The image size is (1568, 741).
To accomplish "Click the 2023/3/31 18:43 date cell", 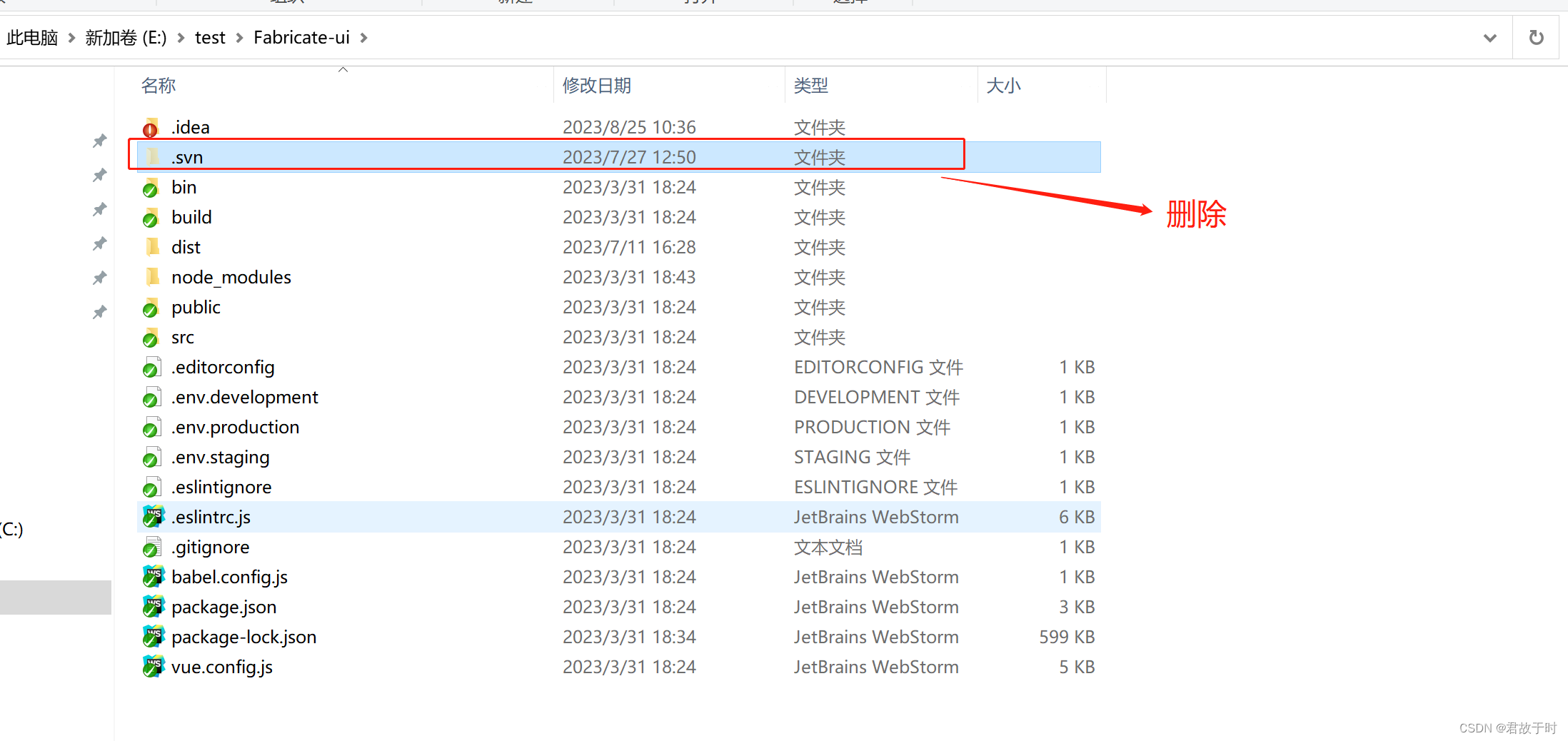I will click(629, 277).
